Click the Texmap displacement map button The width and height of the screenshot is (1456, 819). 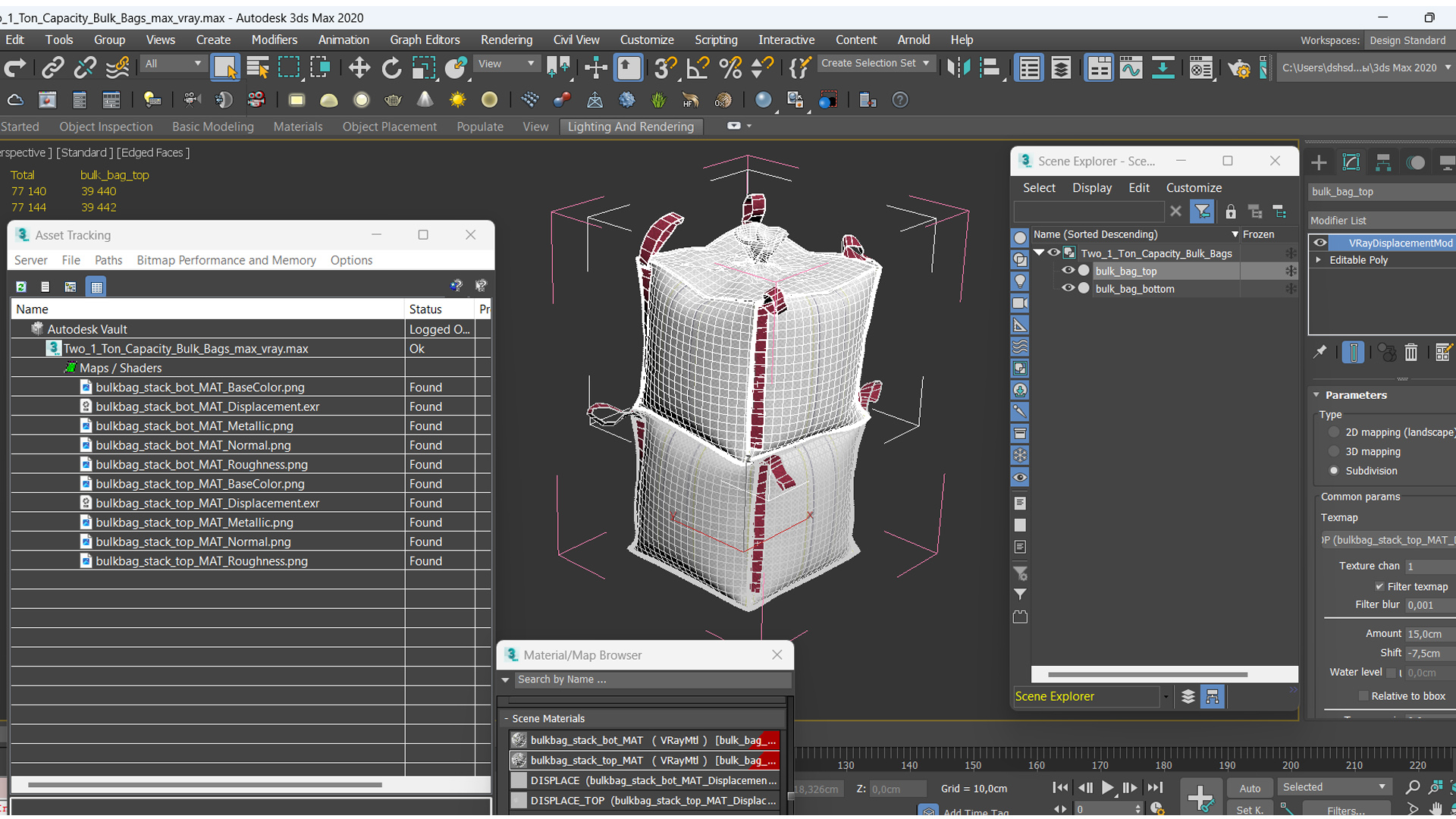1388,540
